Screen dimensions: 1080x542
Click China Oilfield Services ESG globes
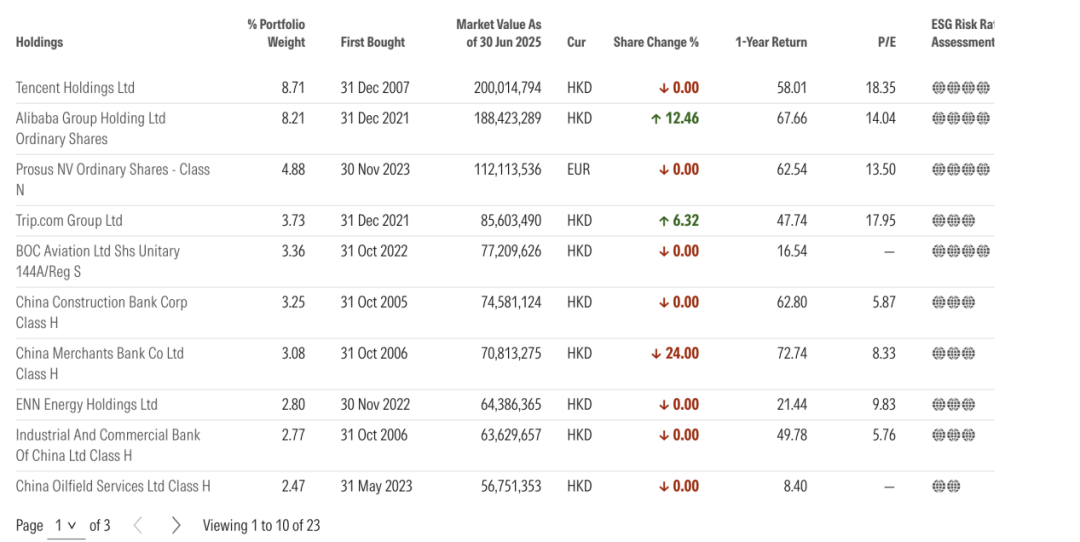946,487
